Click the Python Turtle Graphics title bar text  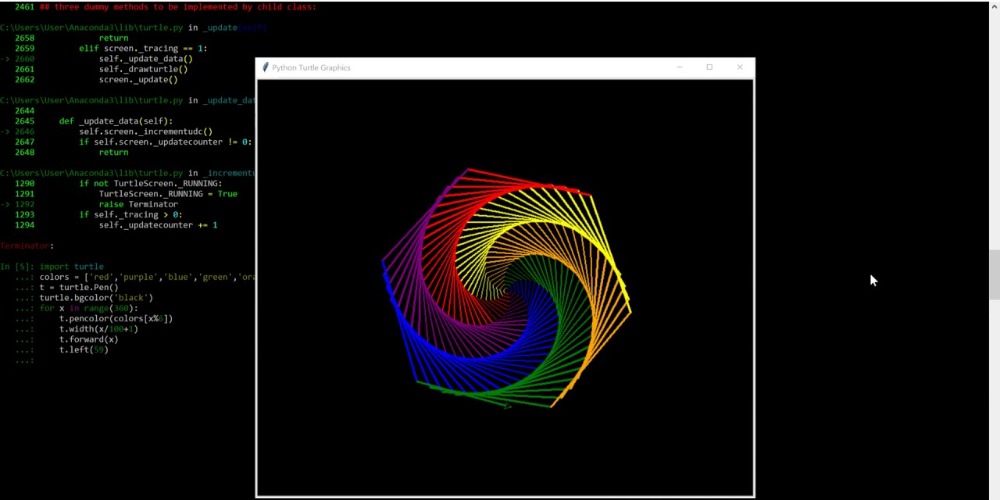(311, 68)
